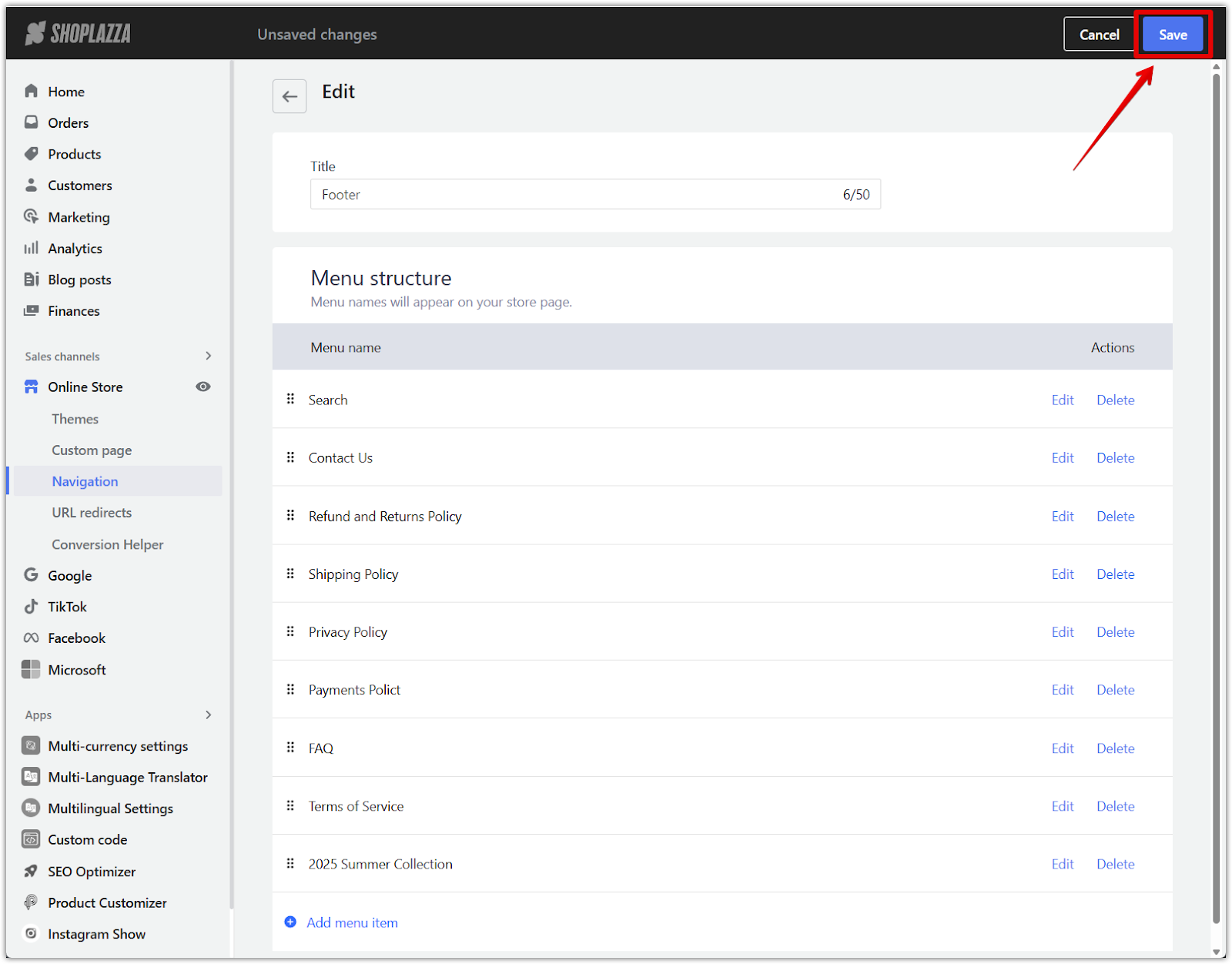The width and height of the screenshot is (1232, 964).
Task: Click the Finances icon
Action: click(31, 310)
